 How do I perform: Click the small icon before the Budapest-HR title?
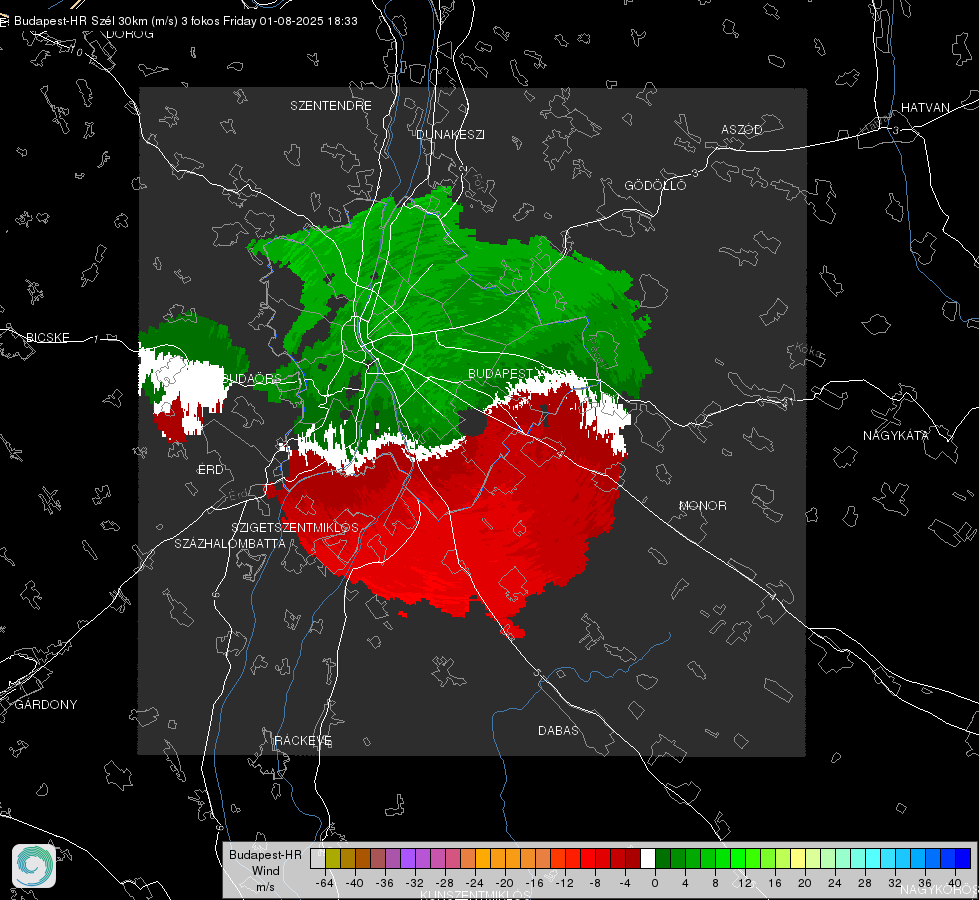(x=4, y=21)
